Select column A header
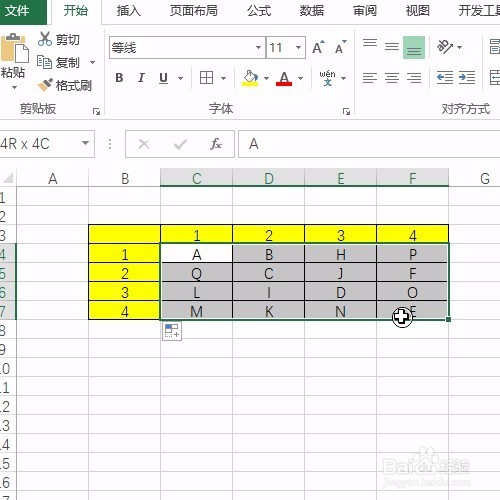This screenshot has height=500, width=500. click(x=53, y=178)
